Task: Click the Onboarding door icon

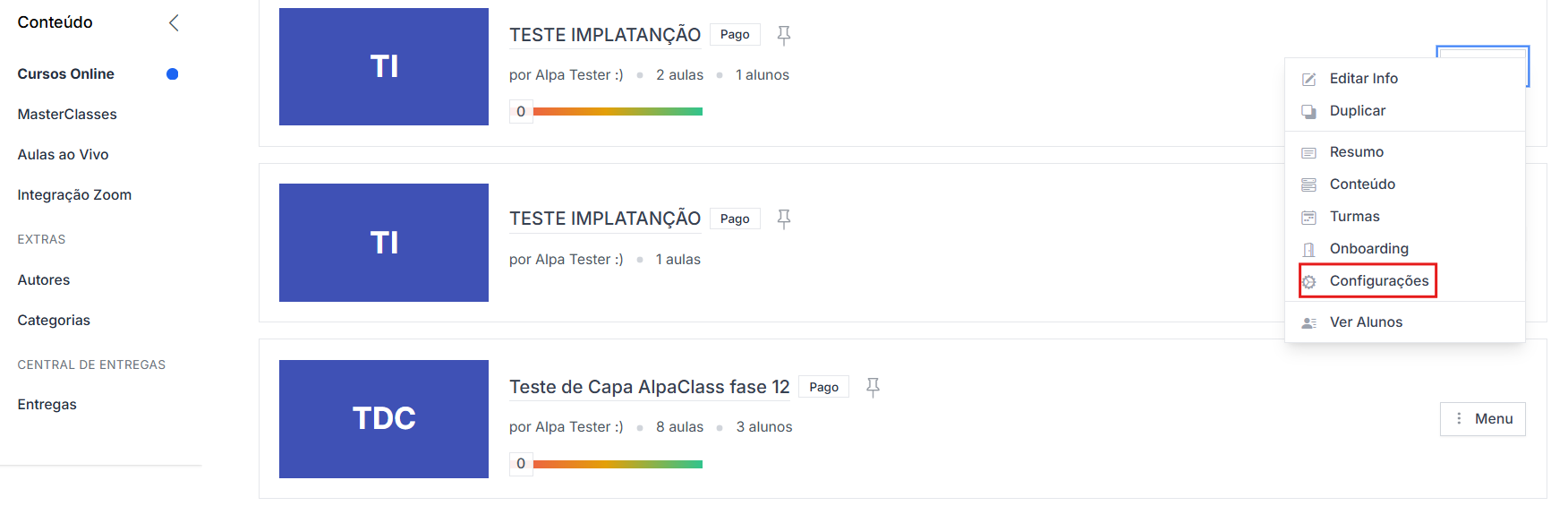Action: [1308, 249]
